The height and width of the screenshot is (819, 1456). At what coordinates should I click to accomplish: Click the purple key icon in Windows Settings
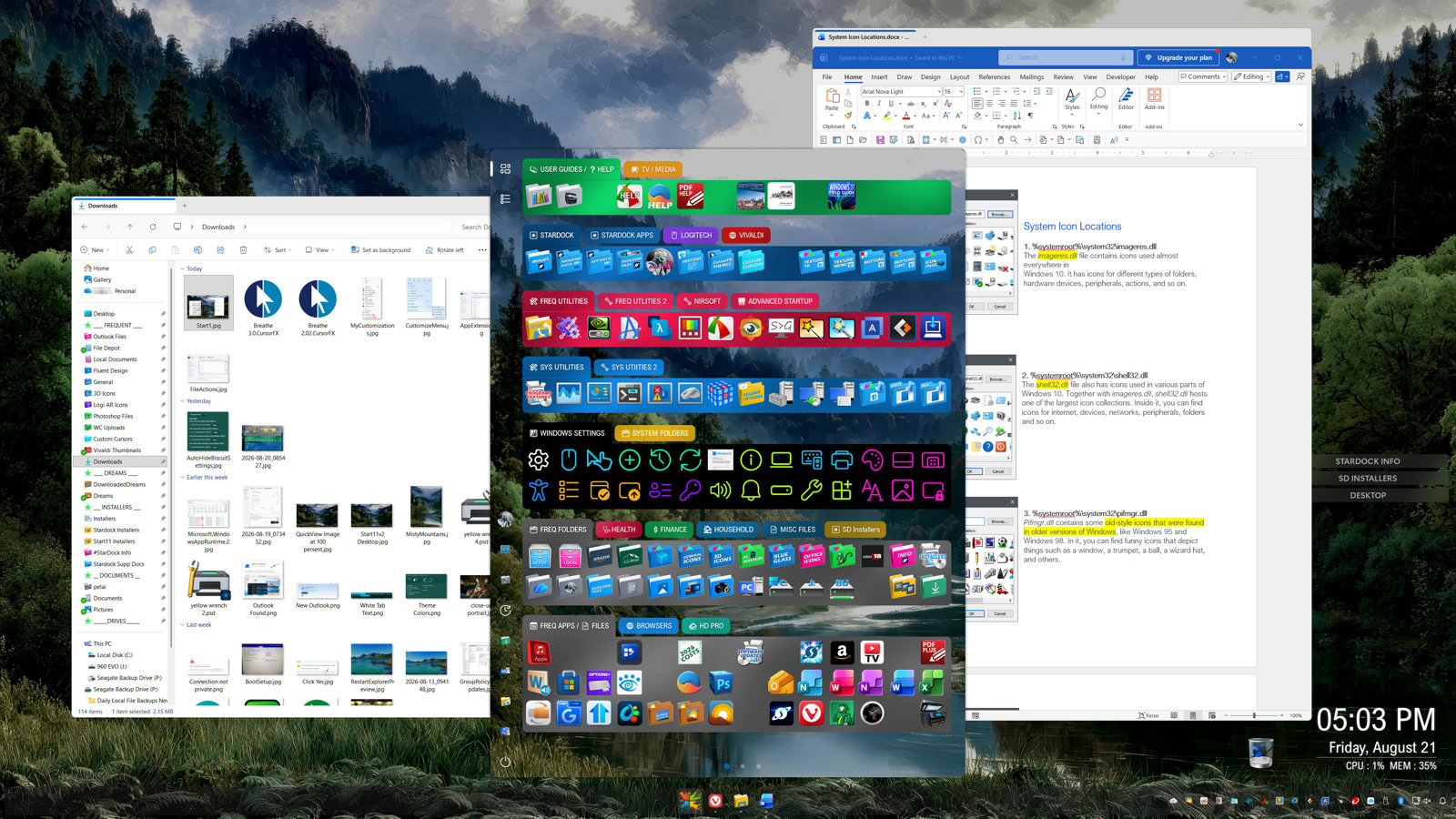click(690, 491)
